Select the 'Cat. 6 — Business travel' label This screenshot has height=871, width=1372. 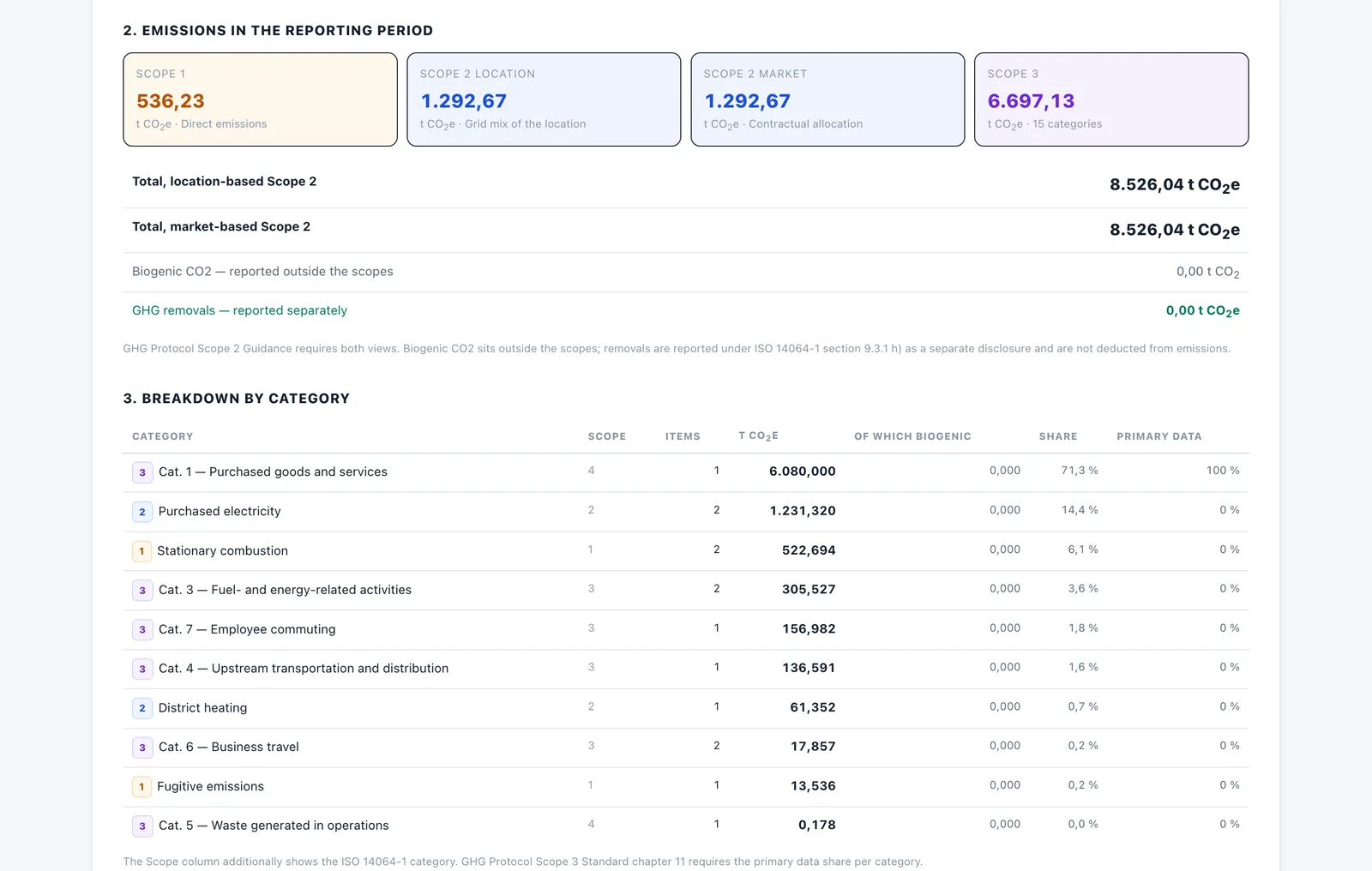229,747
